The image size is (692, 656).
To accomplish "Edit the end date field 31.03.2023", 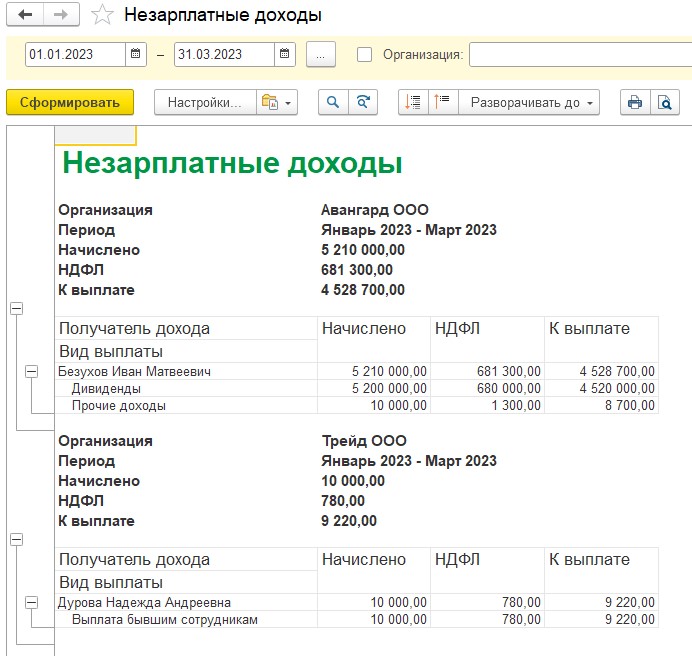I will pos(225,54).
